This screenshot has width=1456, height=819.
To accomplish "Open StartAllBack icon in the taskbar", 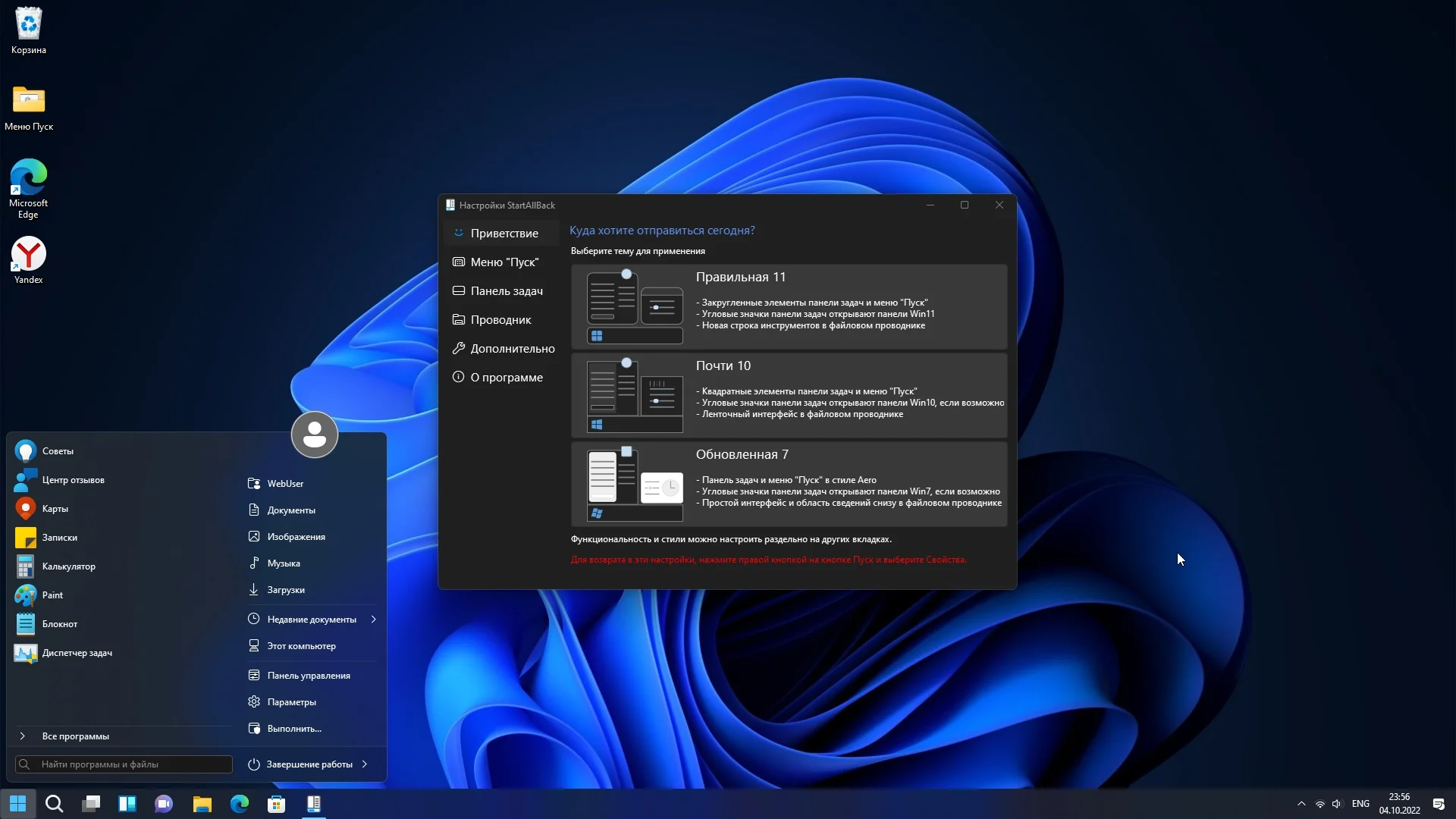I will coord(314,804).
